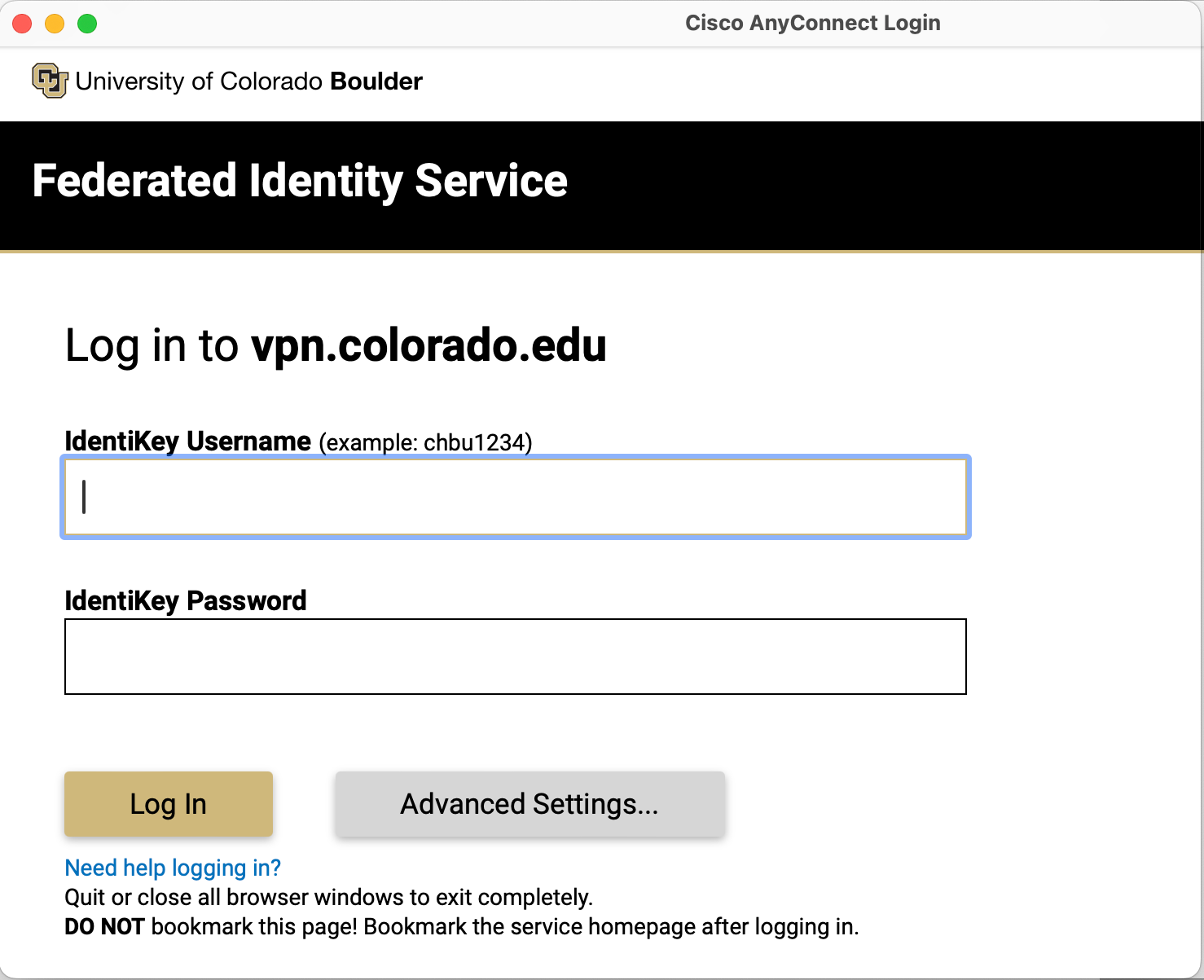Viewport: 1204px width, 980px height.
Task: Click the Federated Identity Service banner heading
Action: [299, 182]
